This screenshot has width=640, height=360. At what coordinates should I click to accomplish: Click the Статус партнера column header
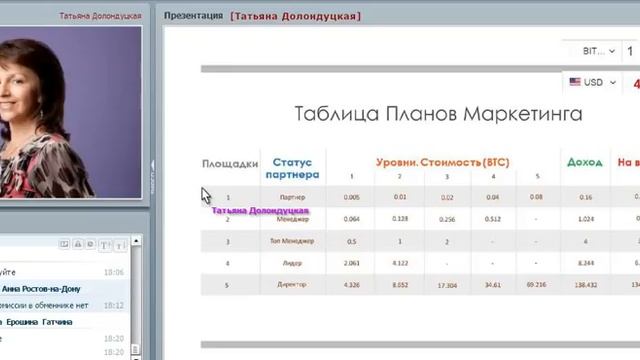[292, 168]
